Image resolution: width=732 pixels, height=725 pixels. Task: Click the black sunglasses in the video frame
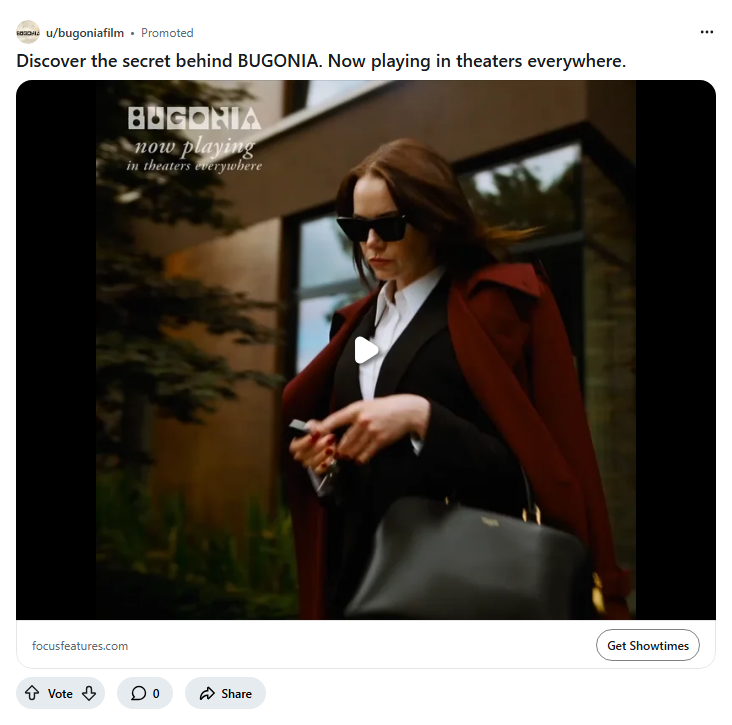(x=372, y=227)
